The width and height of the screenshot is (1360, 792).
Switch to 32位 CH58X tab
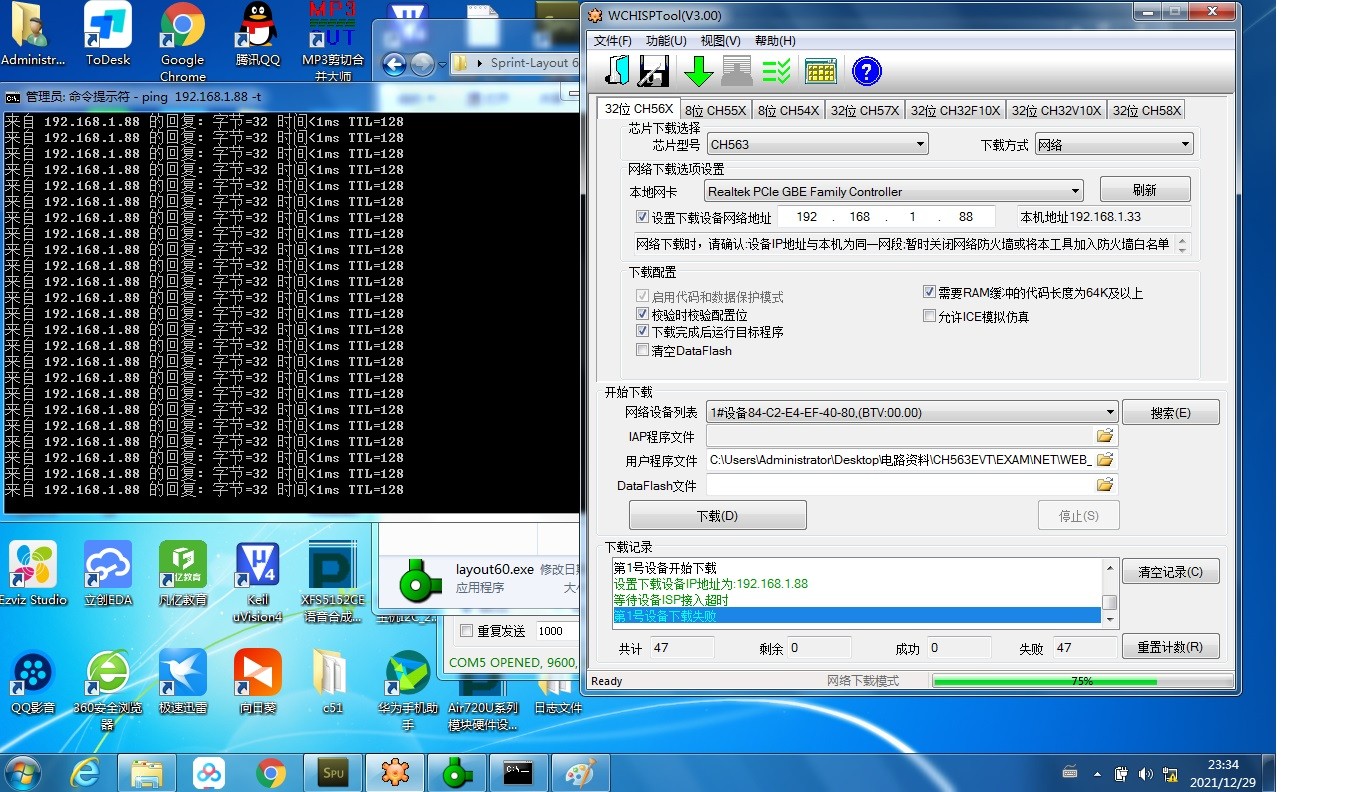click(x=1147, y=110)
